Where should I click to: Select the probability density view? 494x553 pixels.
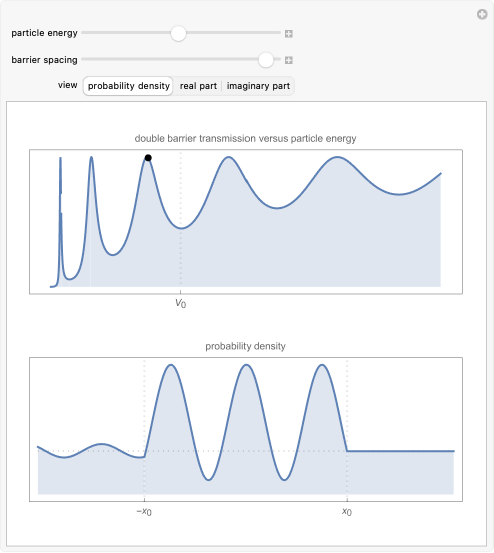(x=128, y=86)
